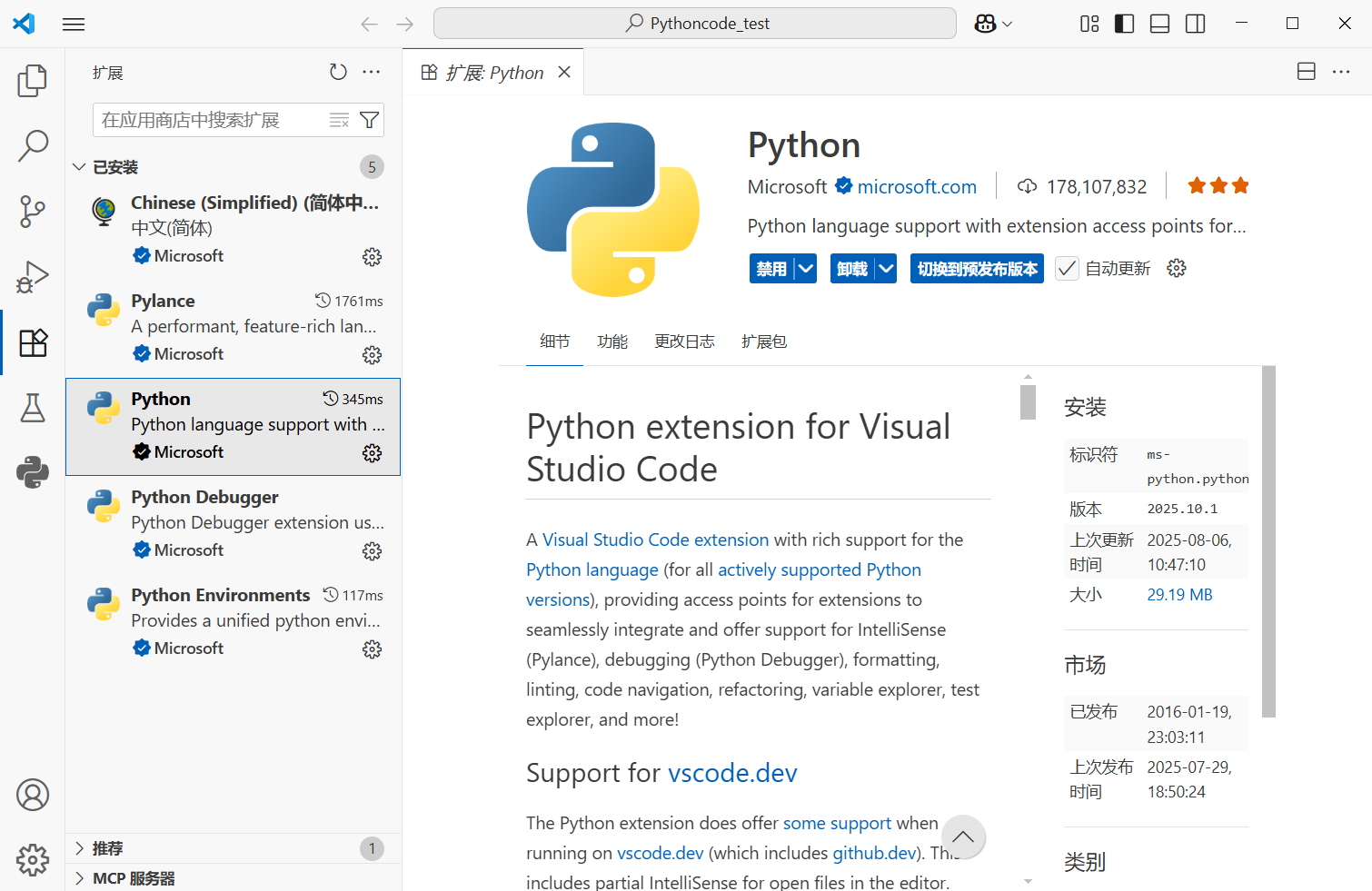Select the Python Environments extension in list
Screen dimensions: 1372x891
pyautogui.click(x=233, y=623)
